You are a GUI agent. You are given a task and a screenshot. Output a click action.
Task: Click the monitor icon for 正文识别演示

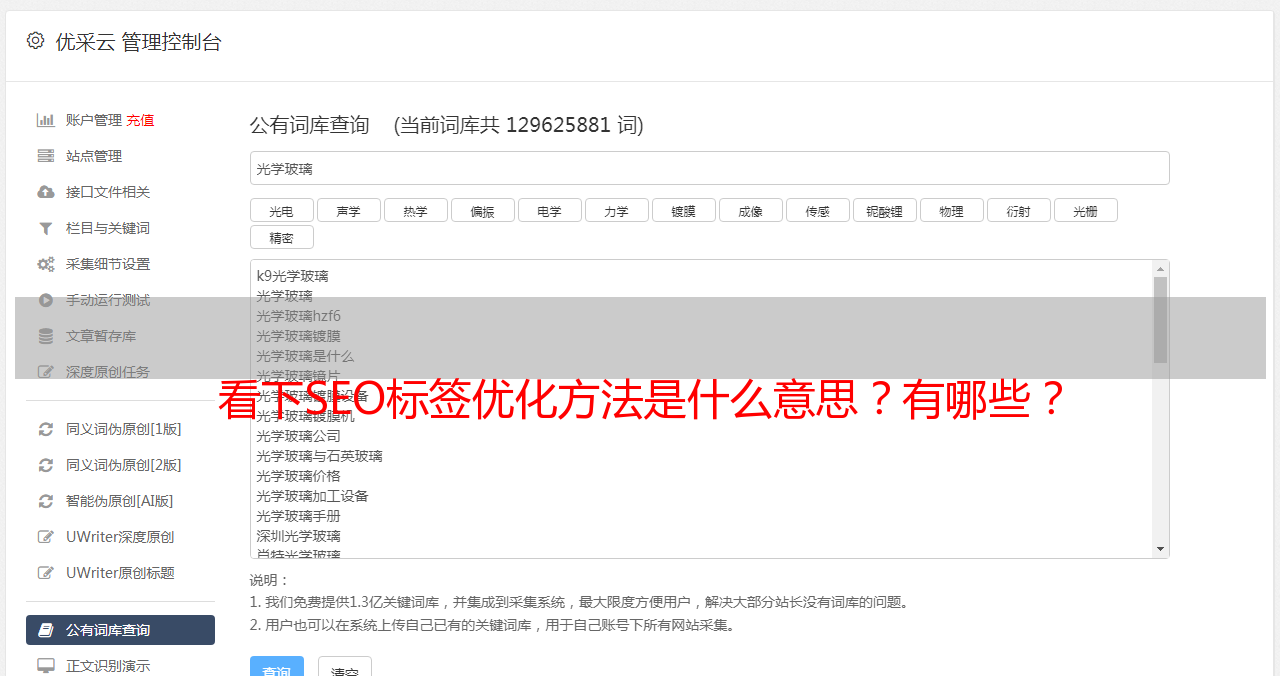coord(45,666)
